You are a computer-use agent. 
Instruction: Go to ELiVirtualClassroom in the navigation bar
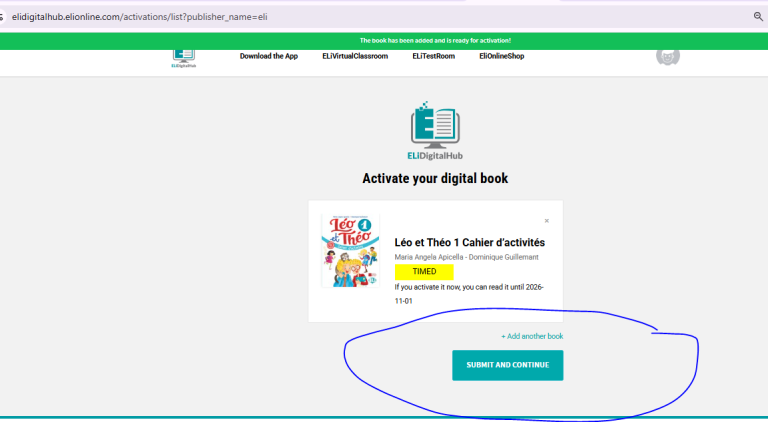coord(355,56)
